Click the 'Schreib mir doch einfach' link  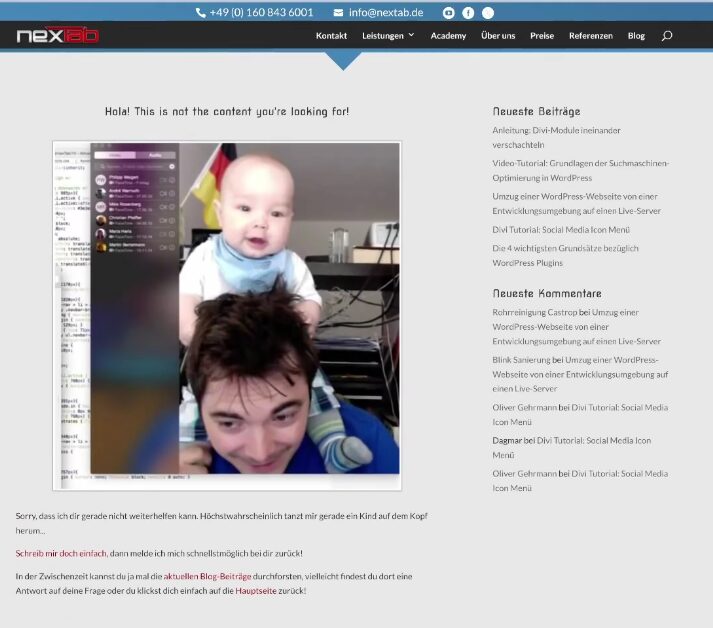point(61,553)
